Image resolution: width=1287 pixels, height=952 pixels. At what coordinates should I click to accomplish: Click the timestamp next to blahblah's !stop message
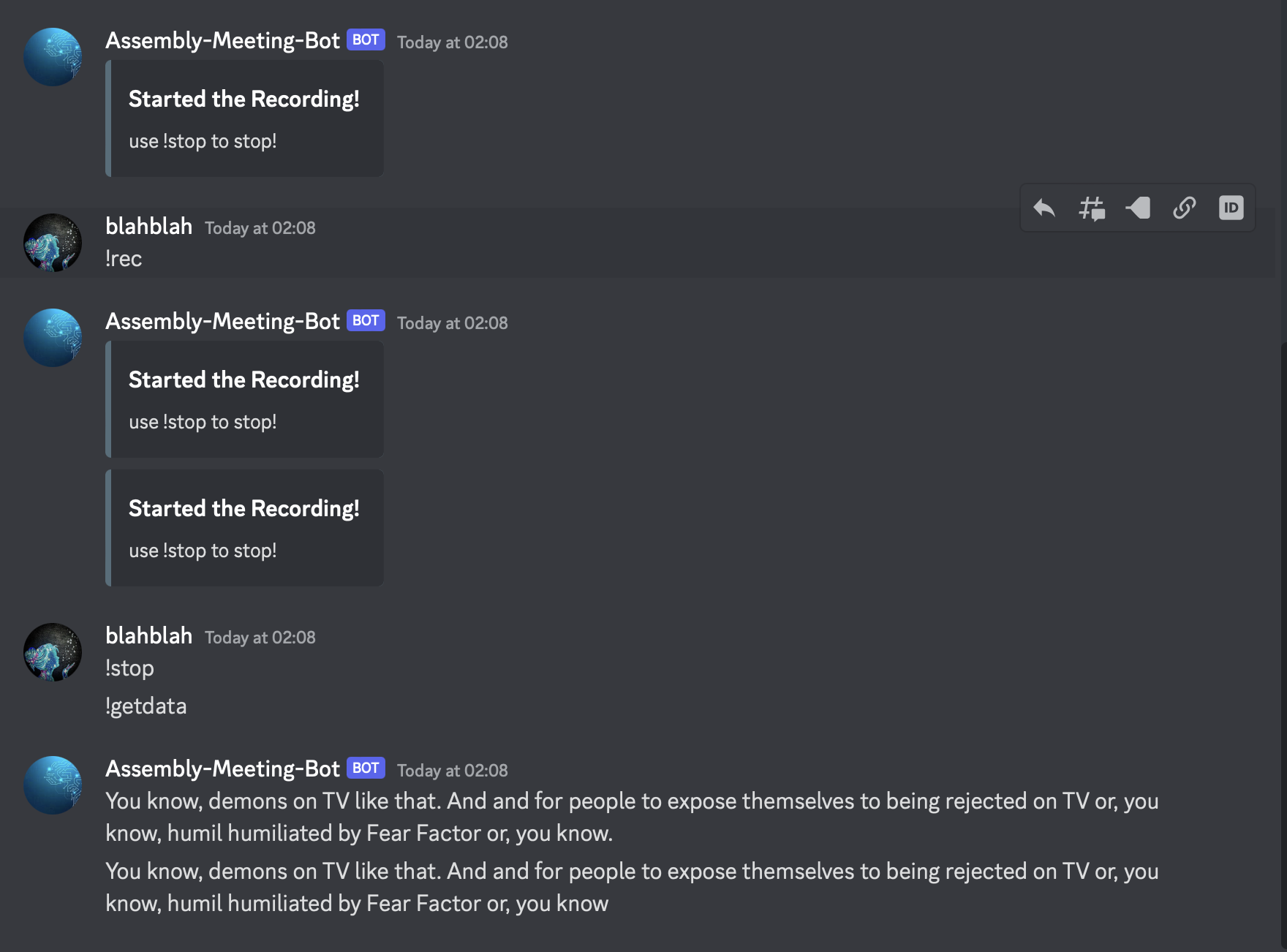259,638
